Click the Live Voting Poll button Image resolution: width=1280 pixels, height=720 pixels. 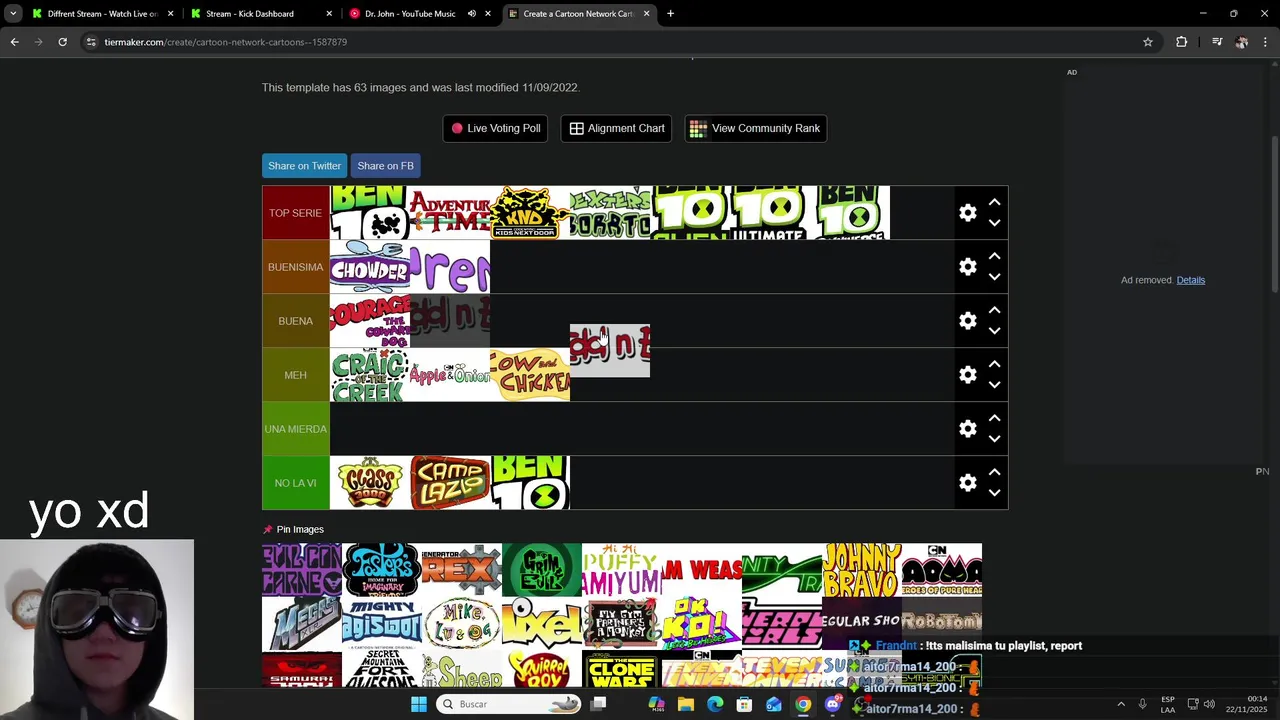pyautogui.click(x=495, y=128)
